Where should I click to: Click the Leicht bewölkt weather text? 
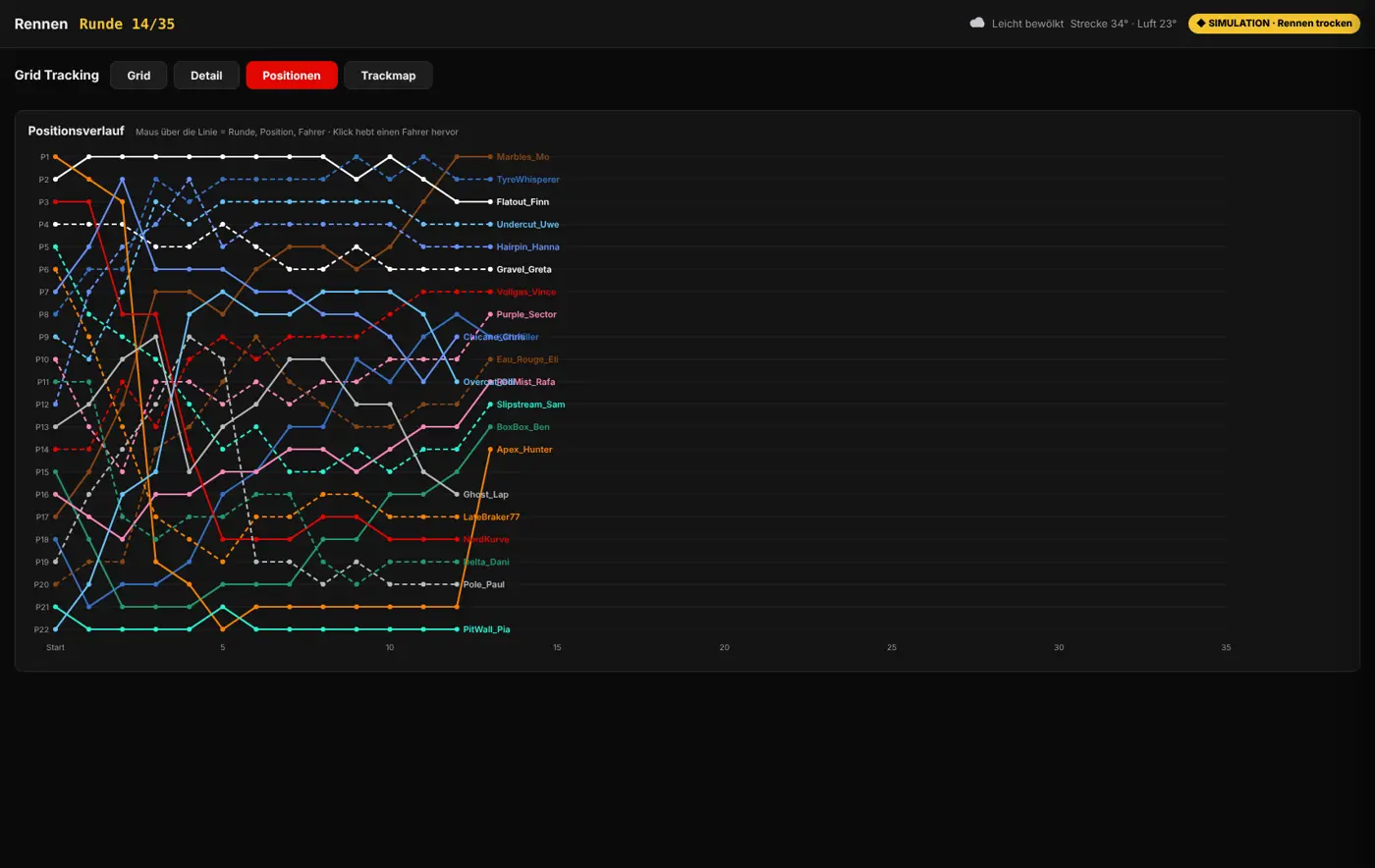(1027, 24)
